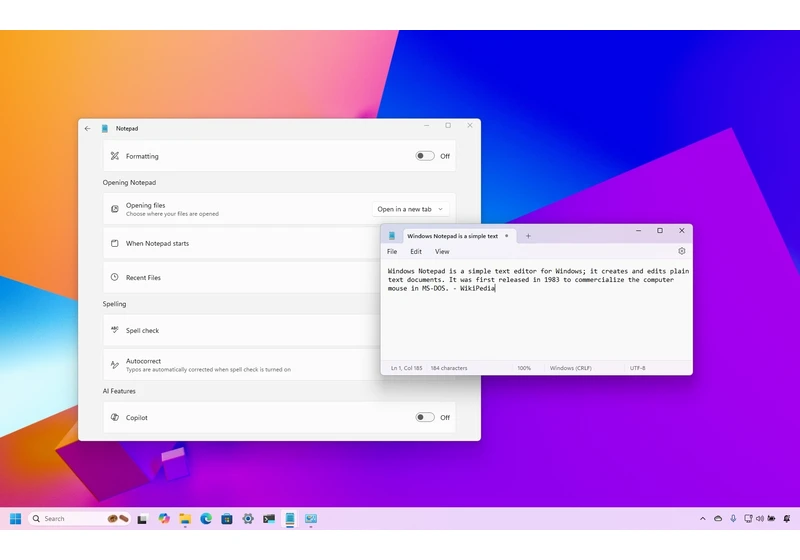Open the File menu in Notepad
The height and width of the screenshot is (560, 800).
click(x=392, y=251)
